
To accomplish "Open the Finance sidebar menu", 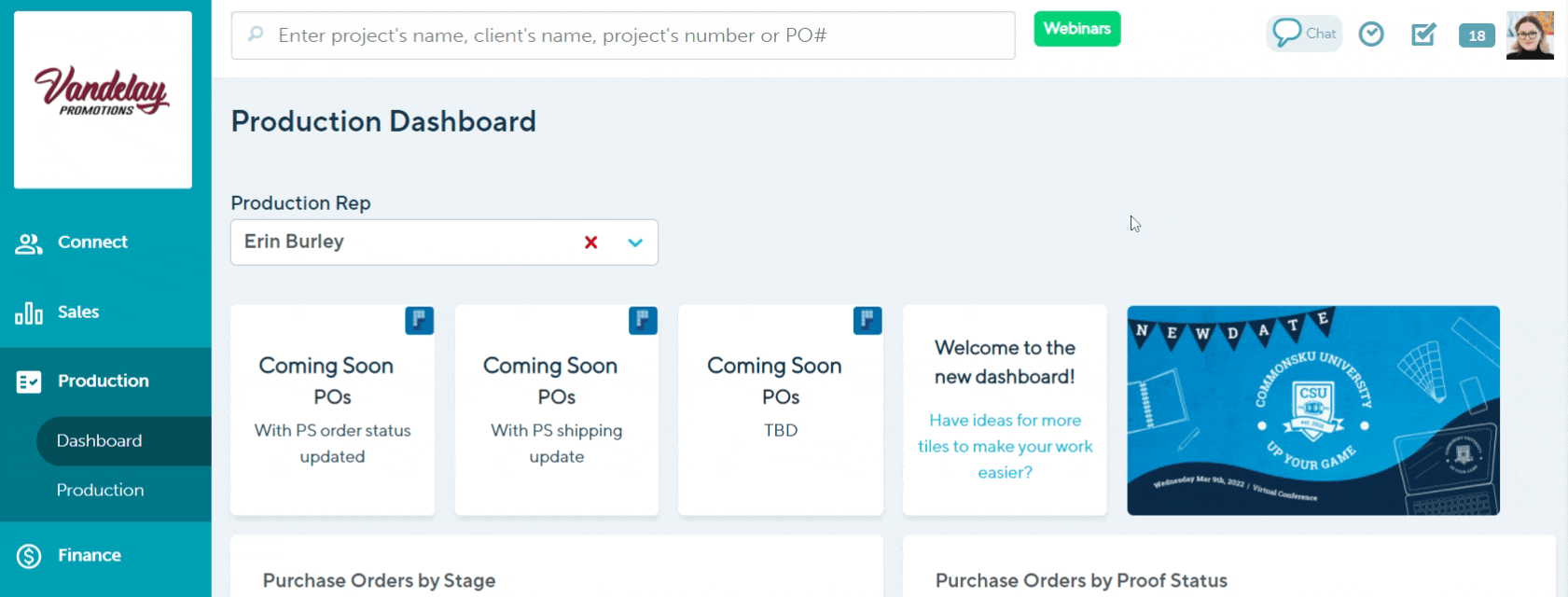I will [x=90, y=556].
